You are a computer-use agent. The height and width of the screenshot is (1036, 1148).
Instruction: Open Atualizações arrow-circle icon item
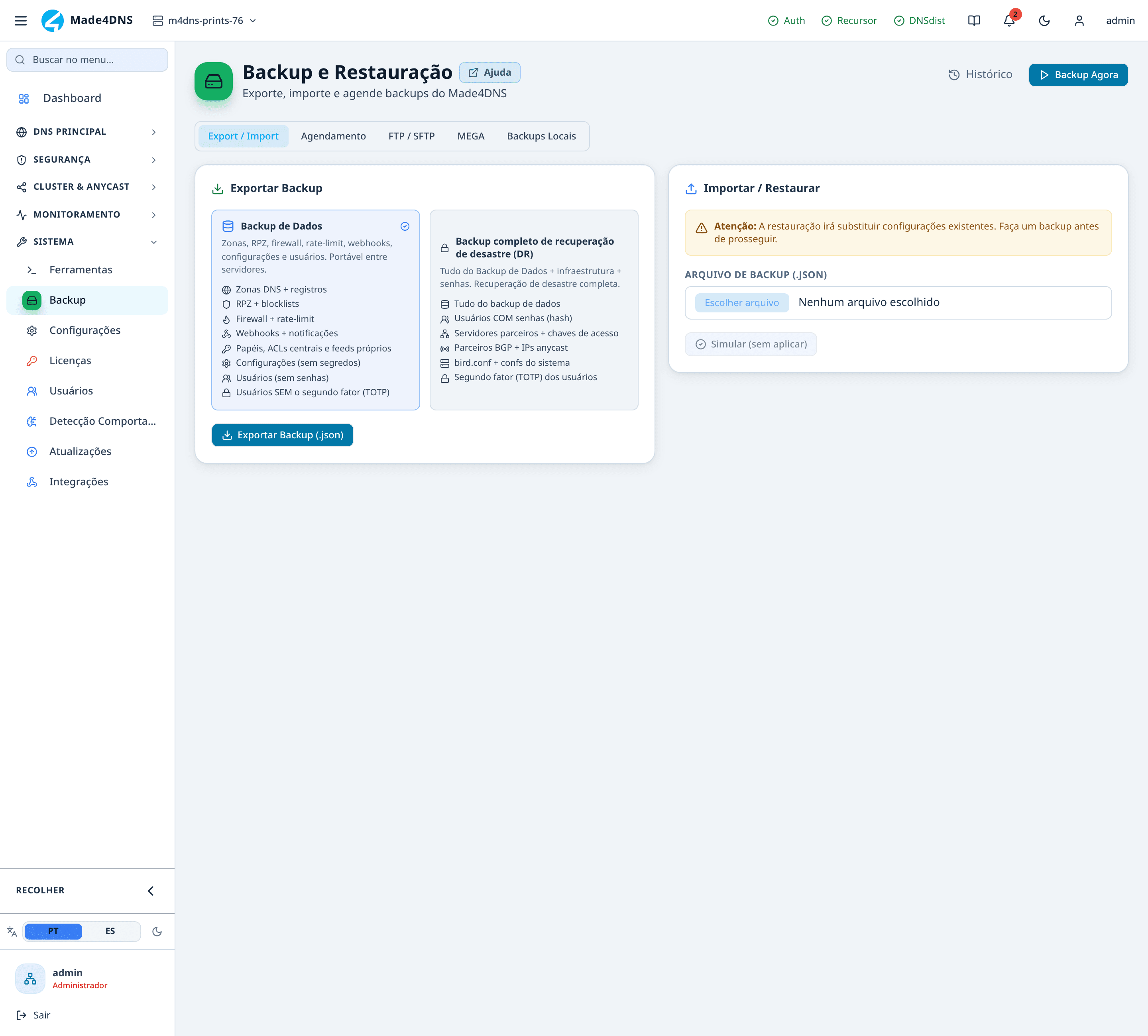(x=32, y=451)
